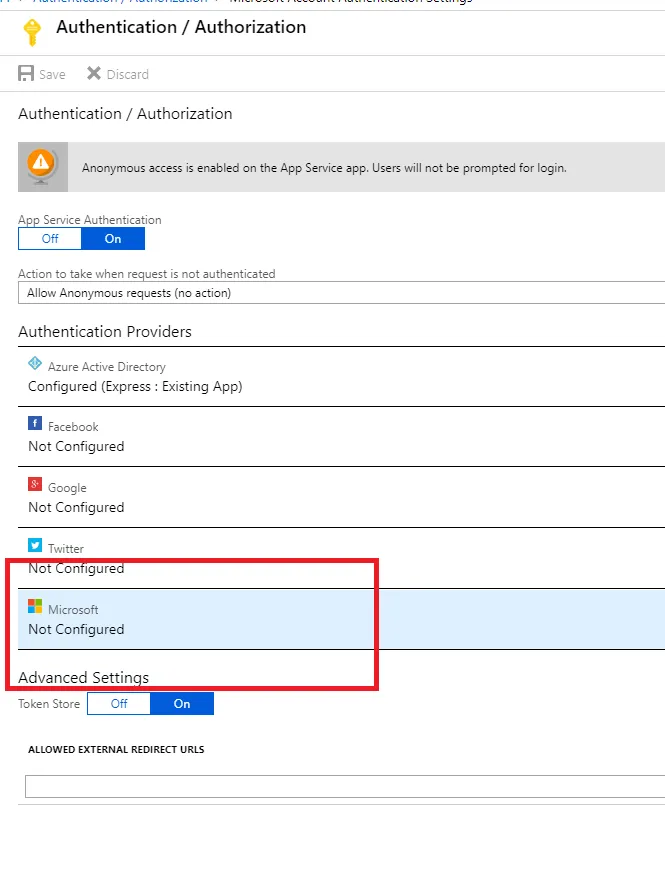This screenshot has height=875, width=665.
Task: Open Facebook Not Configured provider settings
Action: [76, 446]
